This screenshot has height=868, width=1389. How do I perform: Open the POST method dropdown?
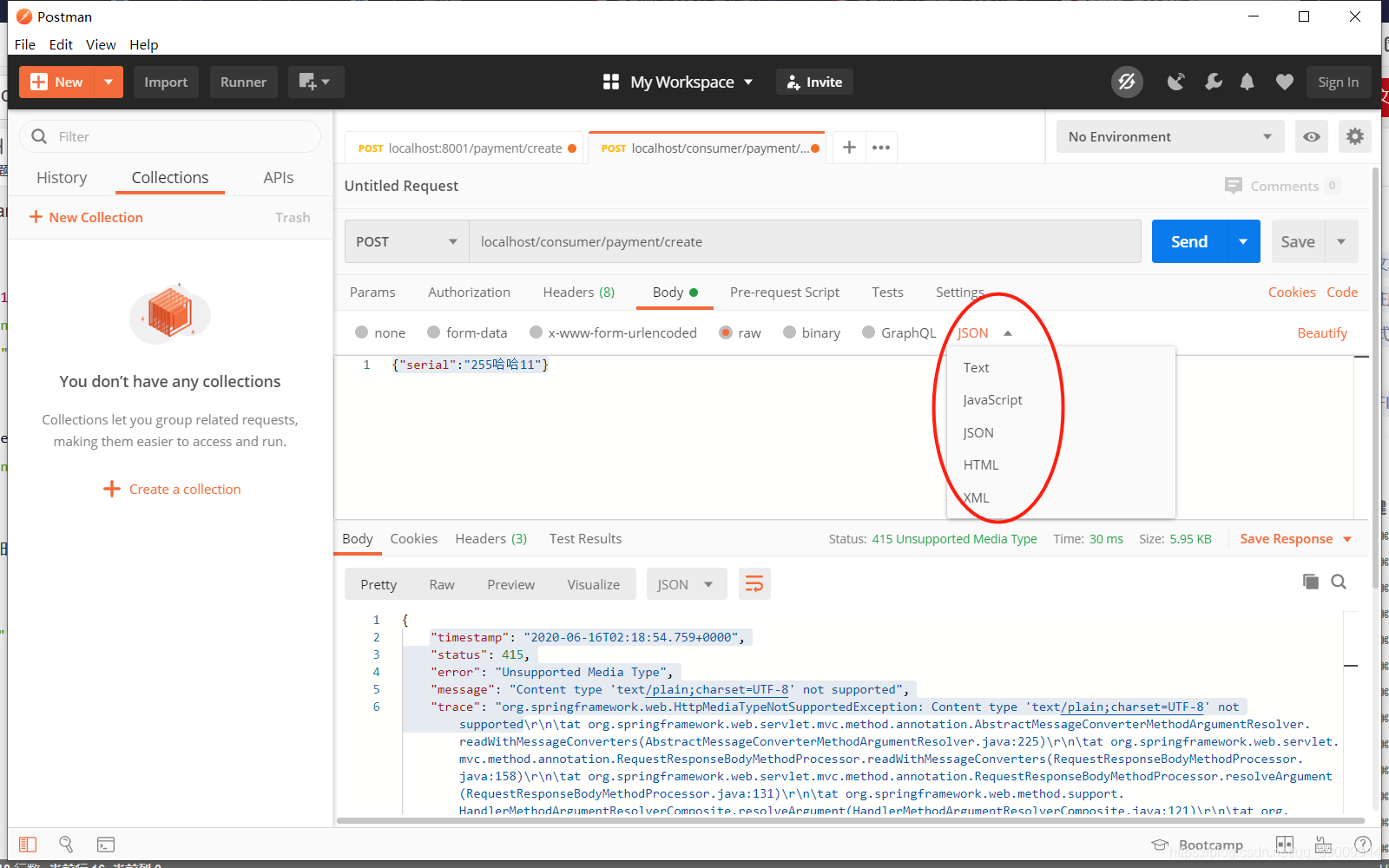(x=406, y=241)
